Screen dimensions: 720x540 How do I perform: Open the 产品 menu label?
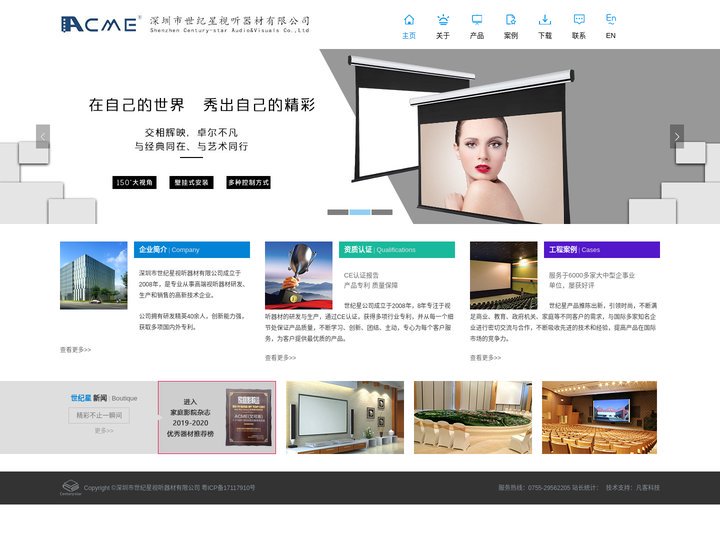pos(477,35)
